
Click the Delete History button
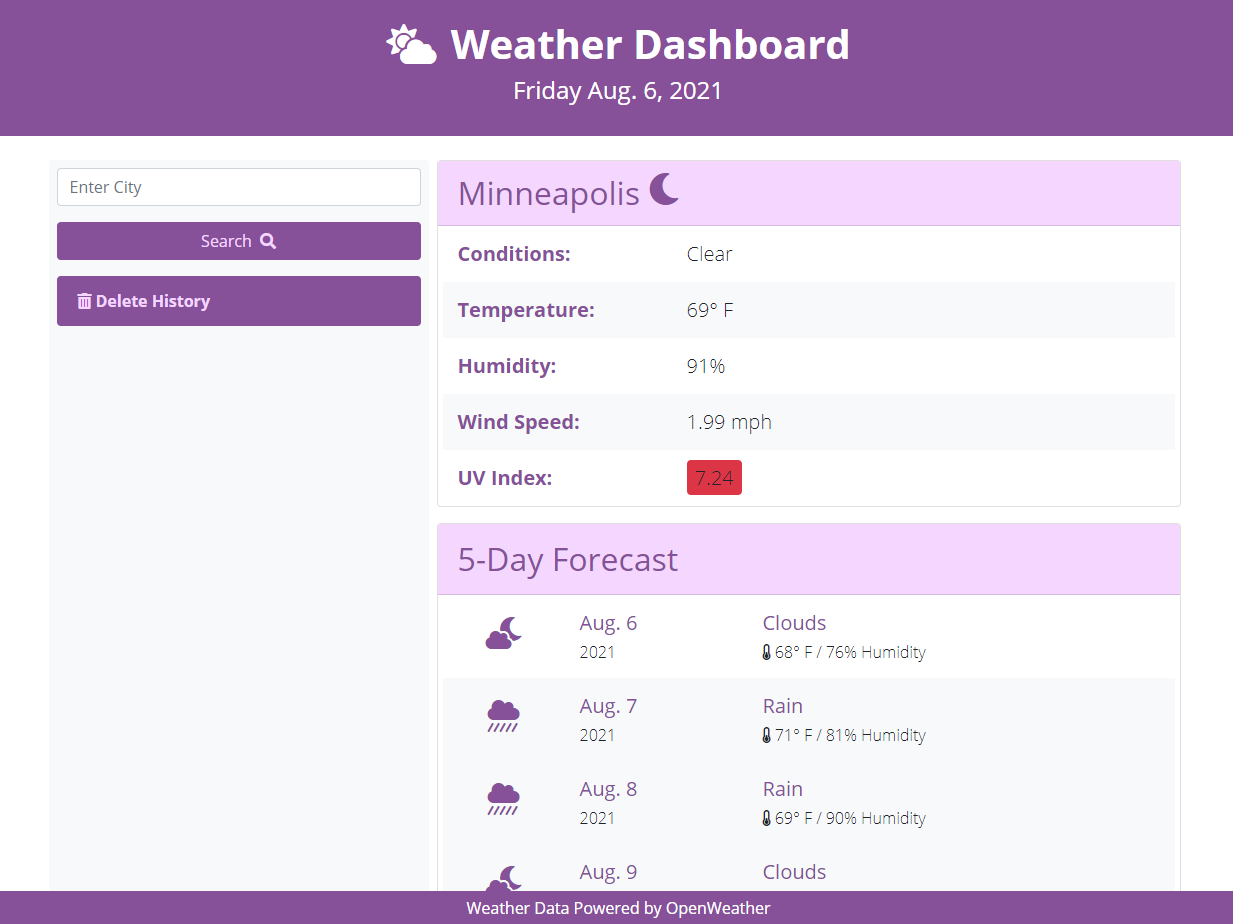(x=238, y=300)
